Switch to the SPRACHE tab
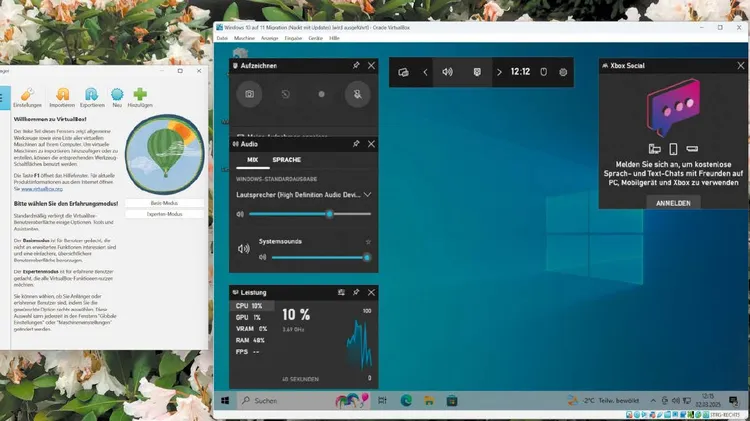Viewport: 750px width, 421px height. [286, 160]
